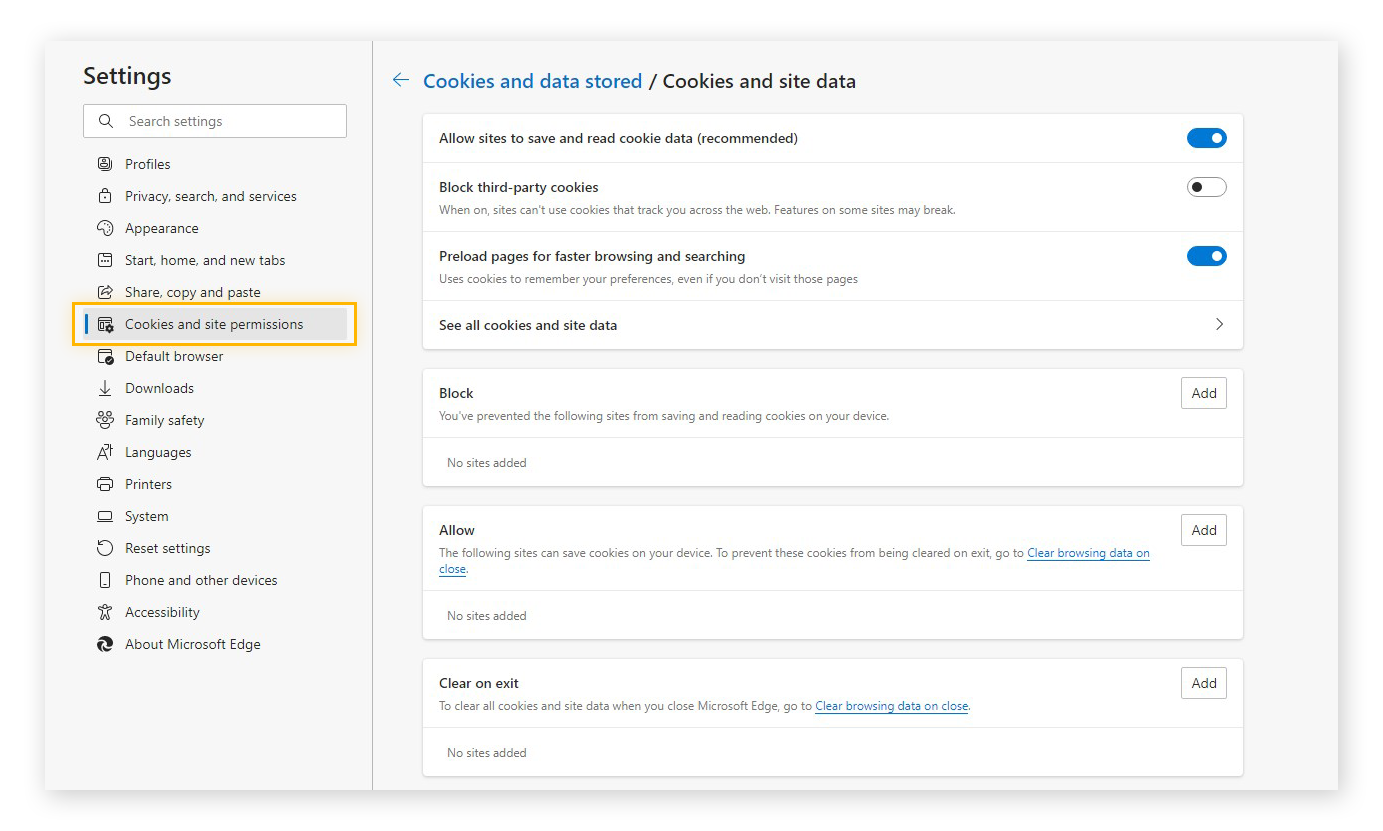Enable block third-party cookies

(1206, 186)
